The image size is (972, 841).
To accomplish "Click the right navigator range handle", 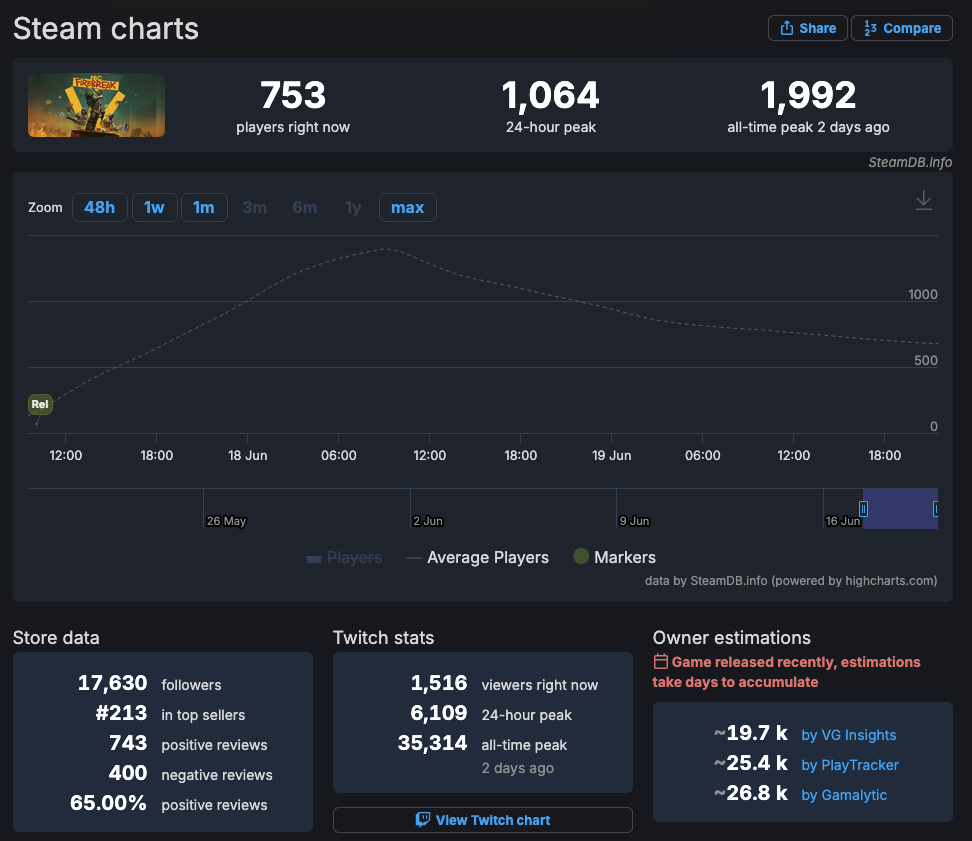I will click(935, 509).
